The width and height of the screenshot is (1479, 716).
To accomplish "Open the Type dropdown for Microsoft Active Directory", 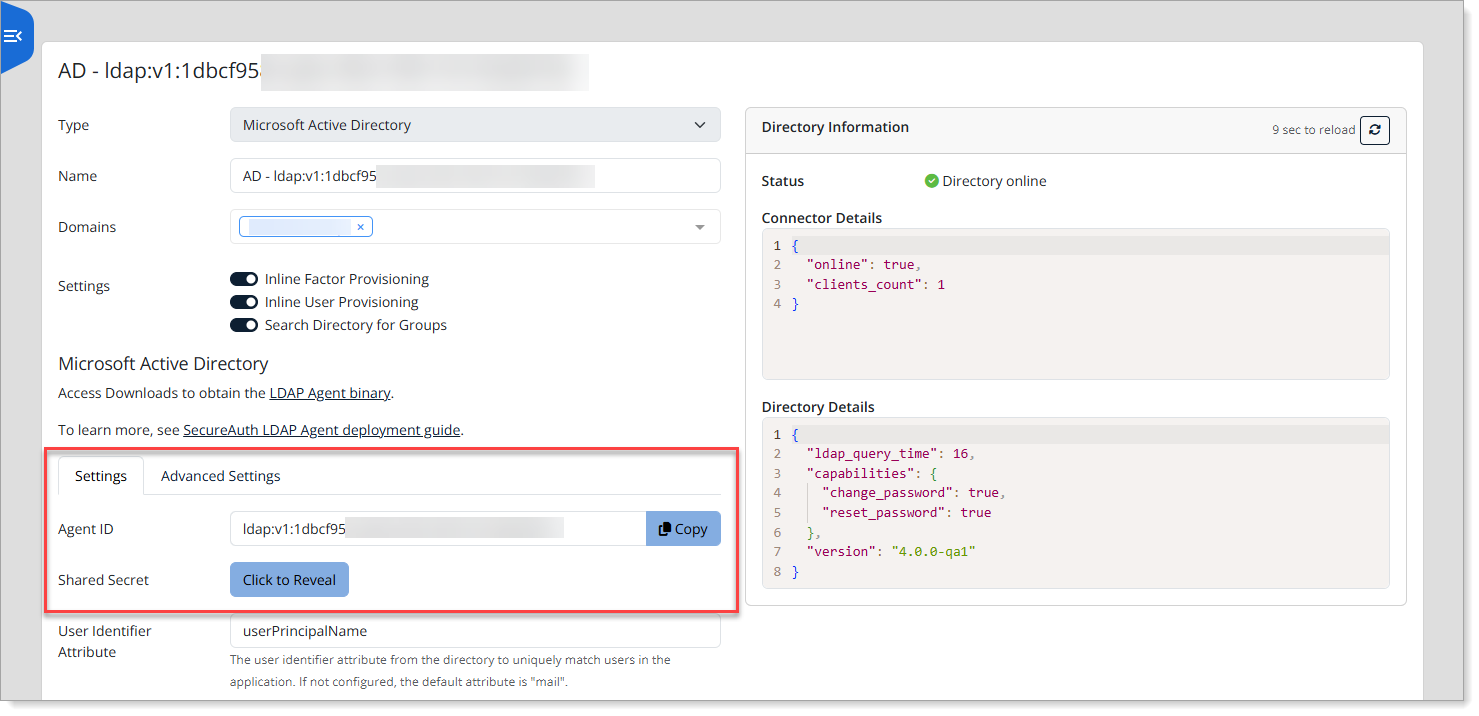I will [475, 125].
